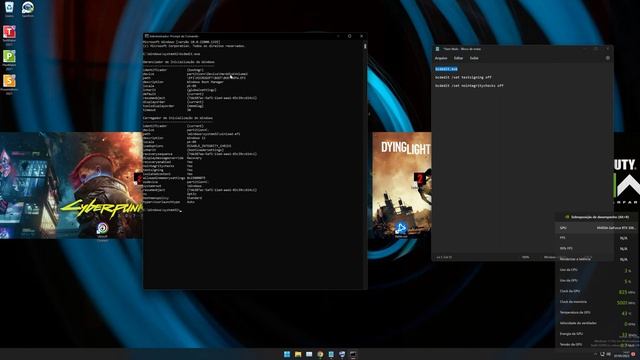Open the blue shortcut icon under Dying Light
Image resolution: width=640 pixels, height=360 pixels.
pyautogui.click(x=401, y=229)
